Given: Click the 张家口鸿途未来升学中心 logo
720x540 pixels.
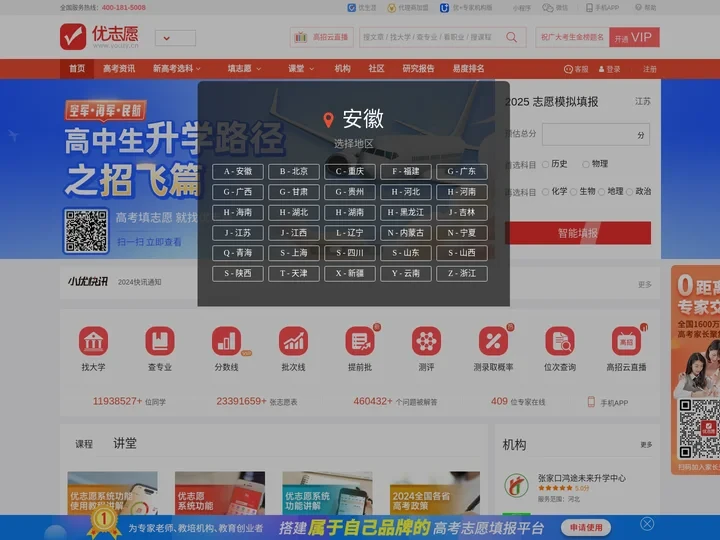Looking at the screenshot, I should (x=517, y=485).
